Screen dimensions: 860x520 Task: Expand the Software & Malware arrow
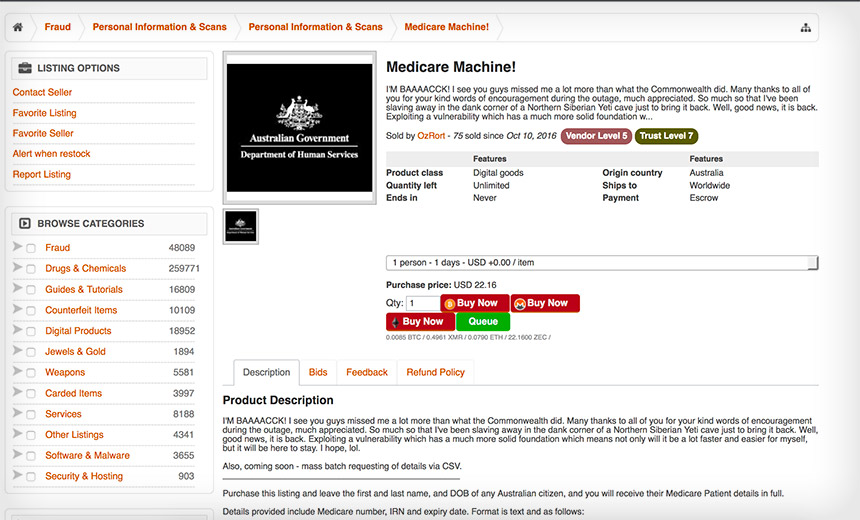coord(18,454)
